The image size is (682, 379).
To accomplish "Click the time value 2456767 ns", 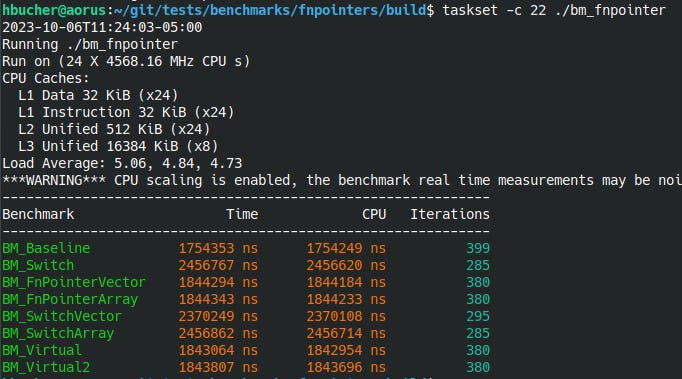I will 218,265.
